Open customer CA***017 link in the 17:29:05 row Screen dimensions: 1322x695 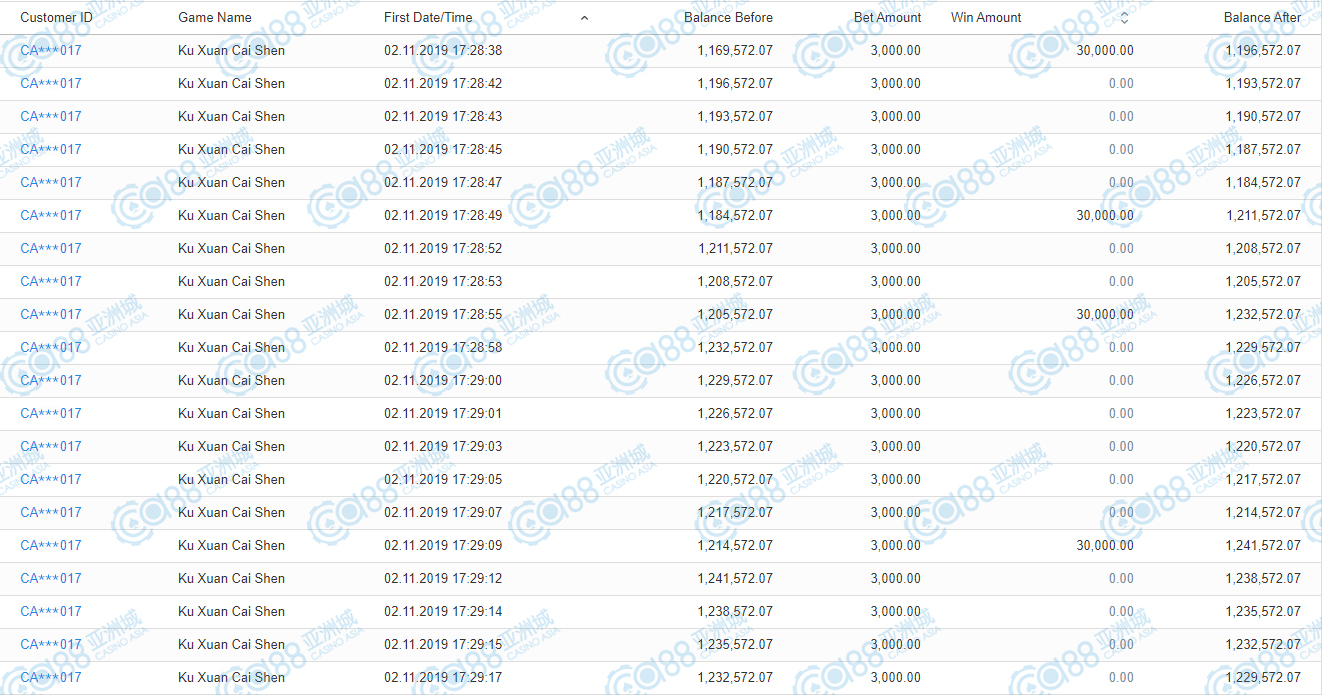(51, 479)
